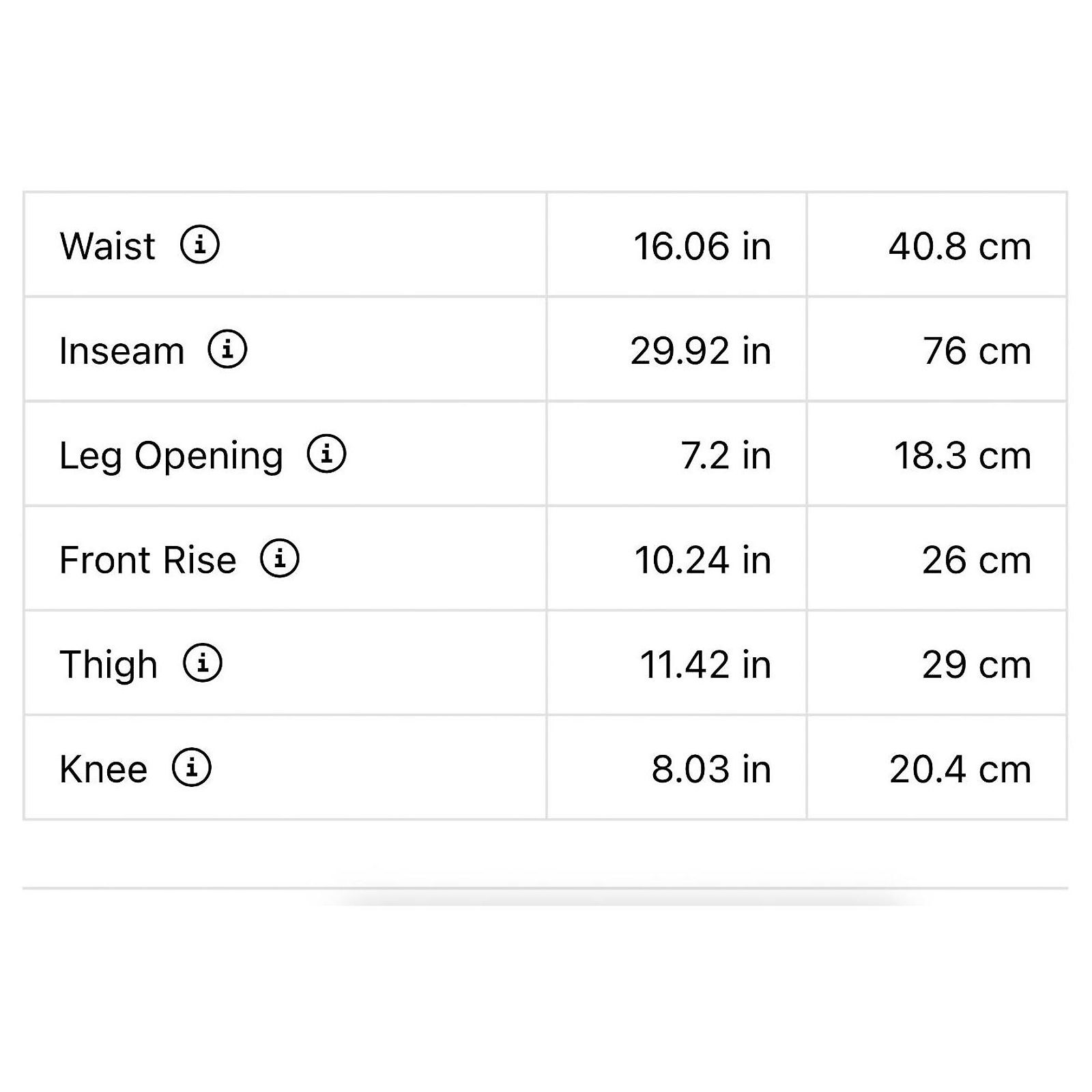Screen dimensions: 1092x1092
Task: Click the Leg Opening label
Action: click(171, 456)
